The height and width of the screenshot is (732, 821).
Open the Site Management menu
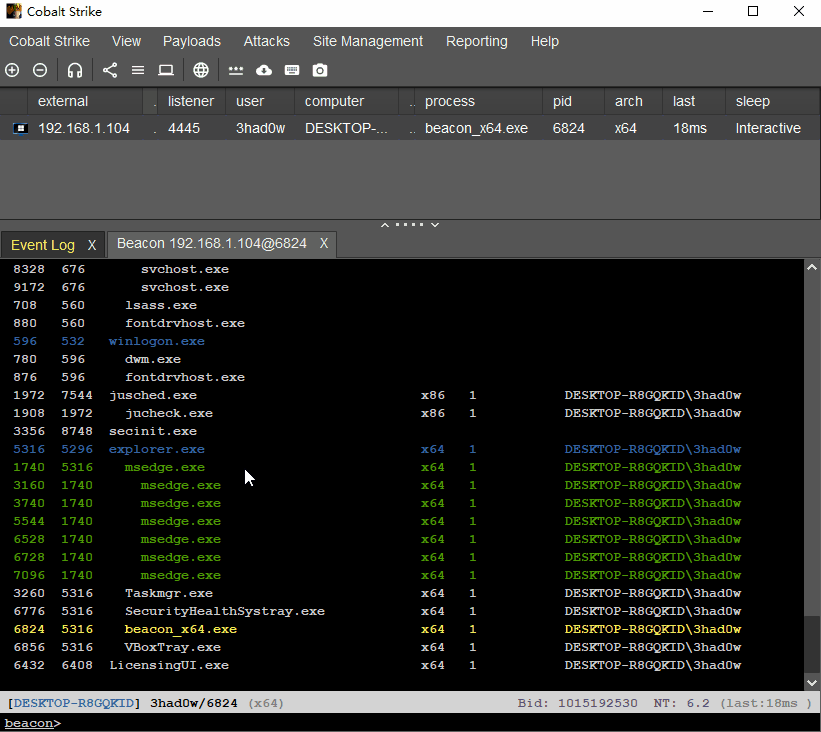coord(368,41)
